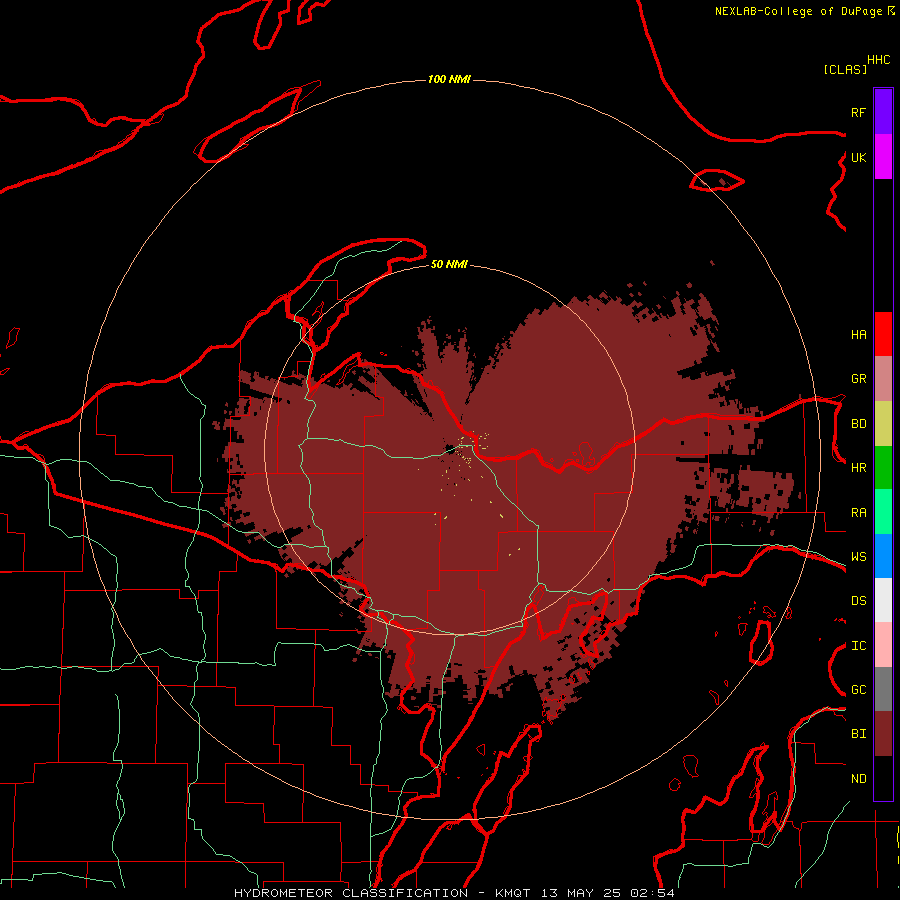Click the GR legend label

tap(858, 379)
